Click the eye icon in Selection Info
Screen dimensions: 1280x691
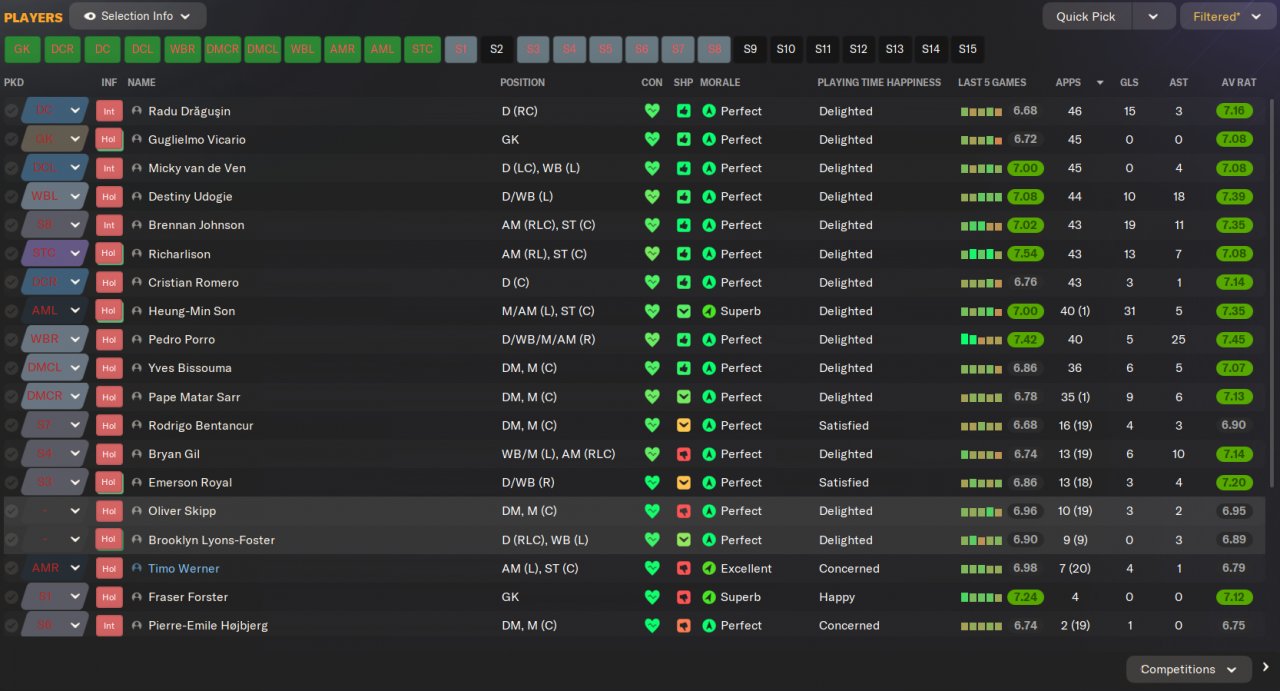point(90,16)
